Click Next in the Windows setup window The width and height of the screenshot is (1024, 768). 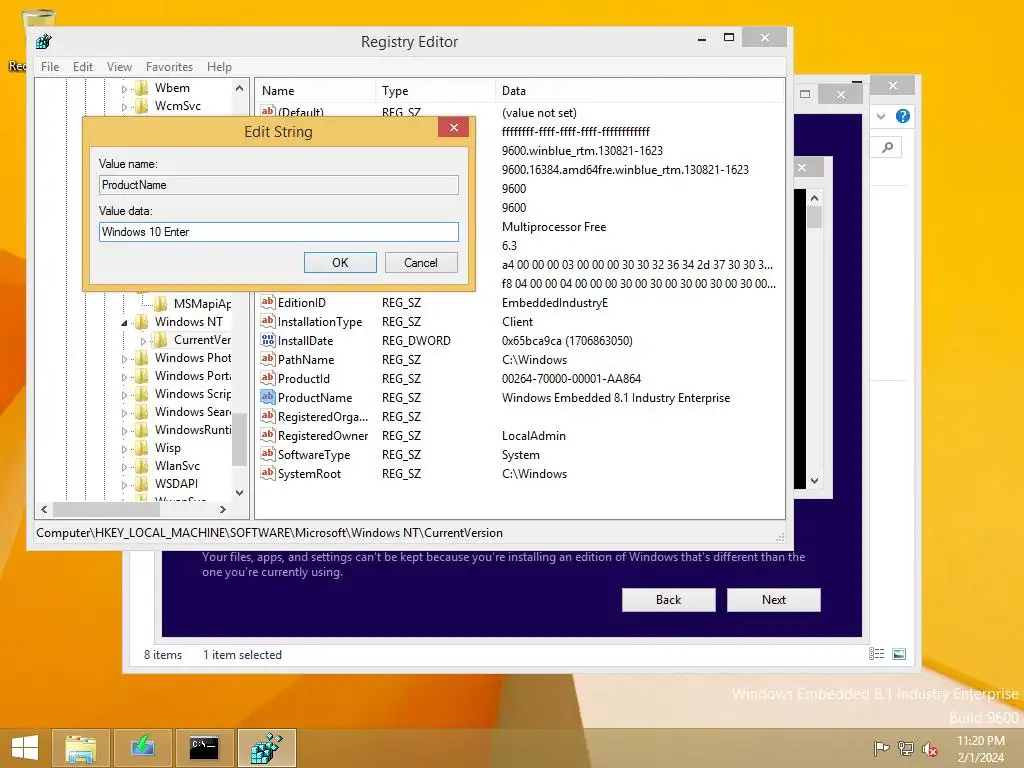(774, 600)
